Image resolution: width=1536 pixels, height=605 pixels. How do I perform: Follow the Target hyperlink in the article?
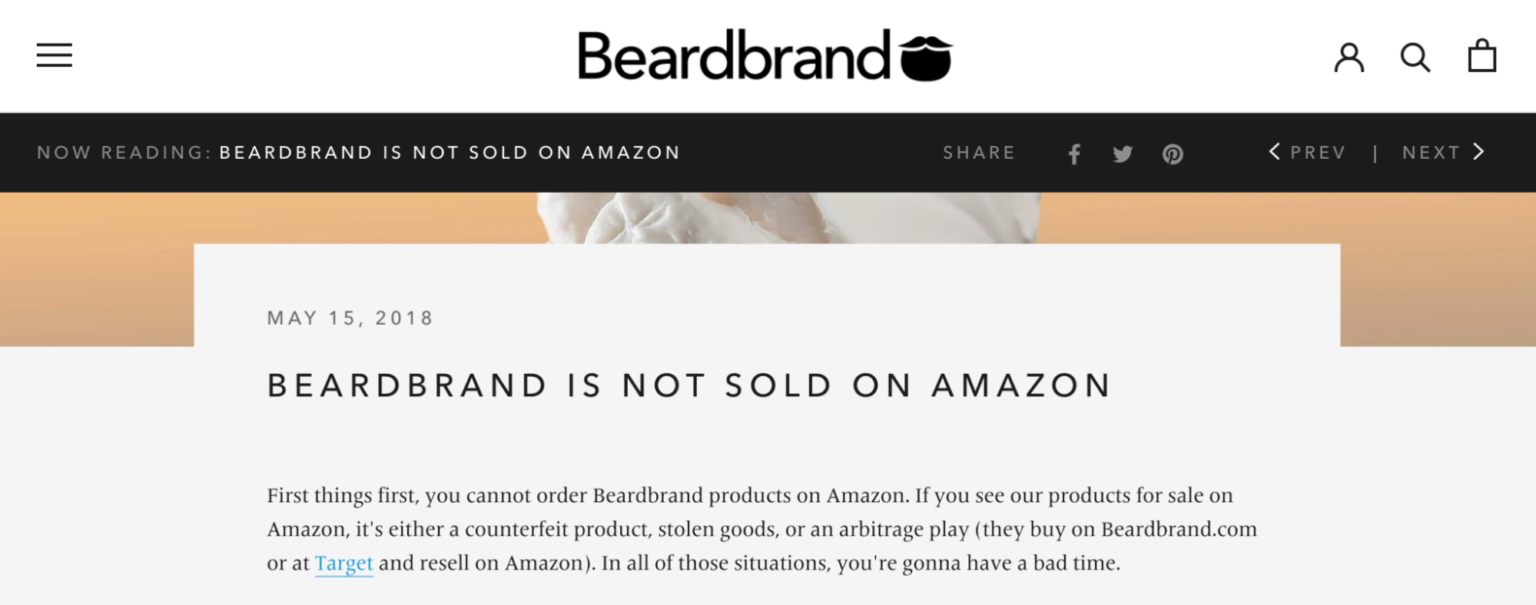pos(344,564)
